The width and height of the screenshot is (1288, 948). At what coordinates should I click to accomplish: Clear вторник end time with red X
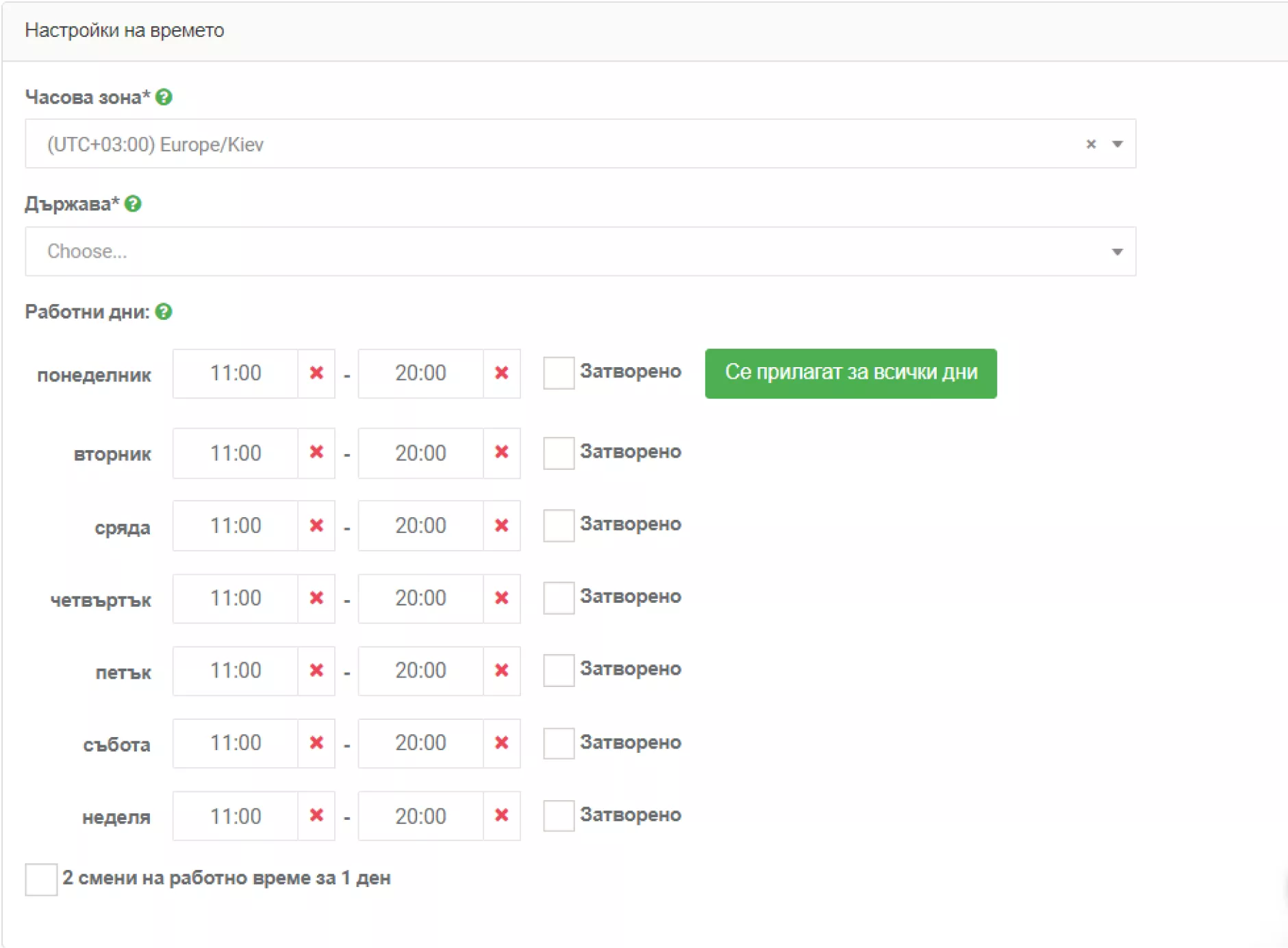point(502,453)
